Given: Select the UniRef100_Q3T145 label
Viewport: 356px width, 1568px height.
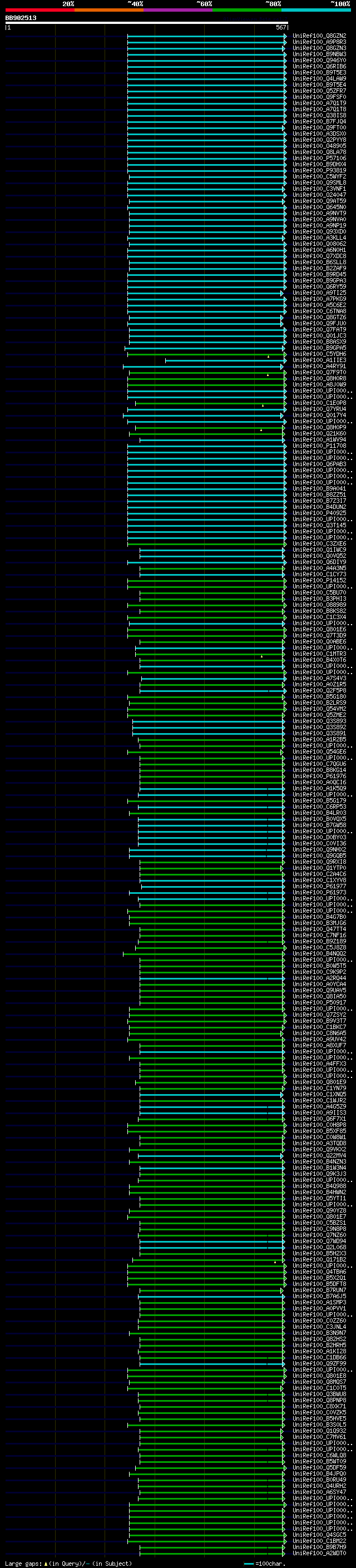Looking at the screenshot, I should click(x=319, y=525).
